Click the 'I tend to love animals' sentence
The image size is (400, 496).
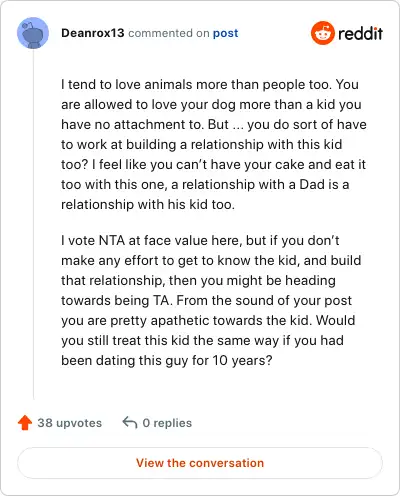[x=196, y=84]
